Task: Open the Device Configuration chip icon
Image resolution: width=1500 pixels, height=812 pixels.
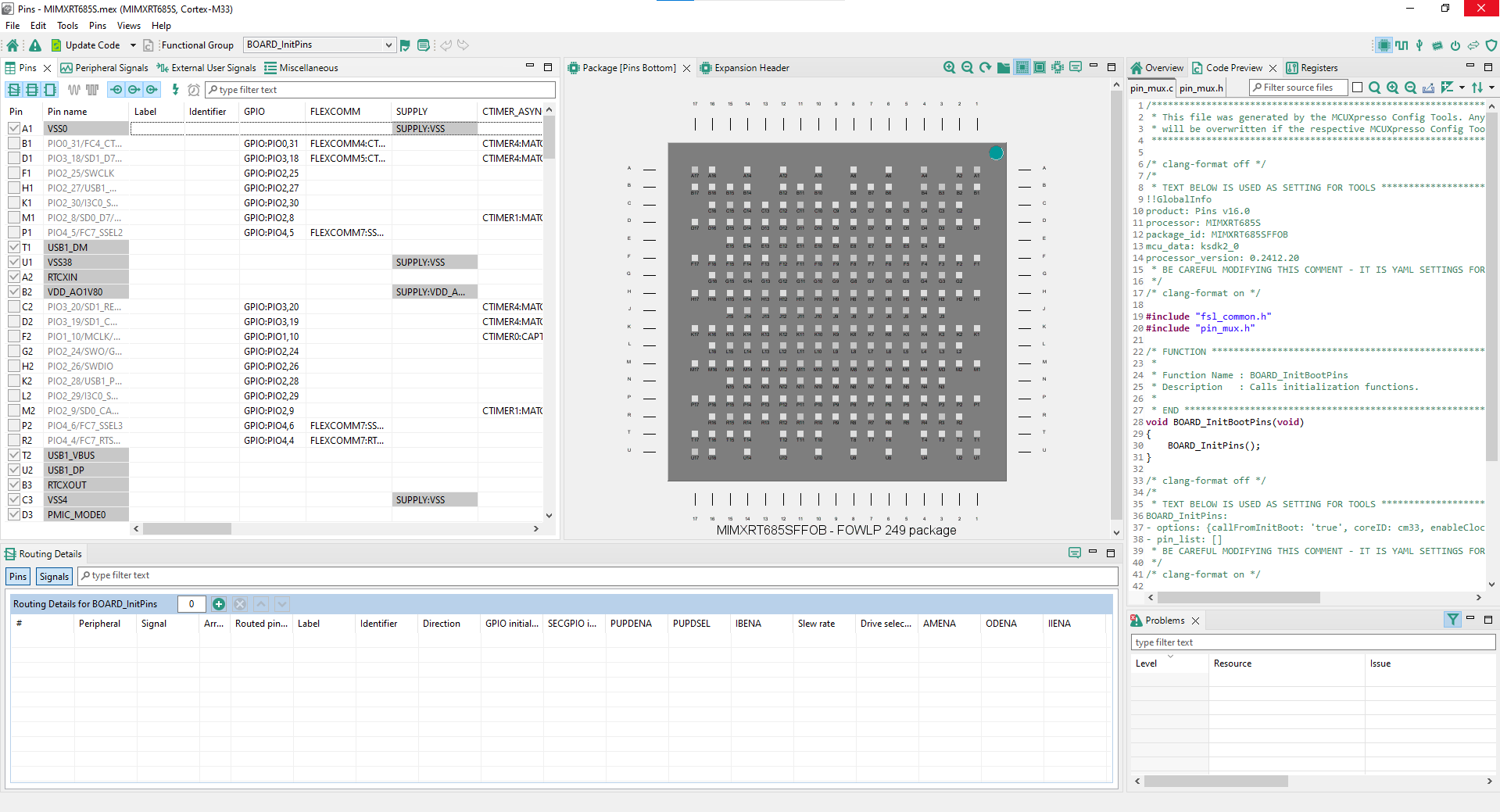Action: 1437,45
